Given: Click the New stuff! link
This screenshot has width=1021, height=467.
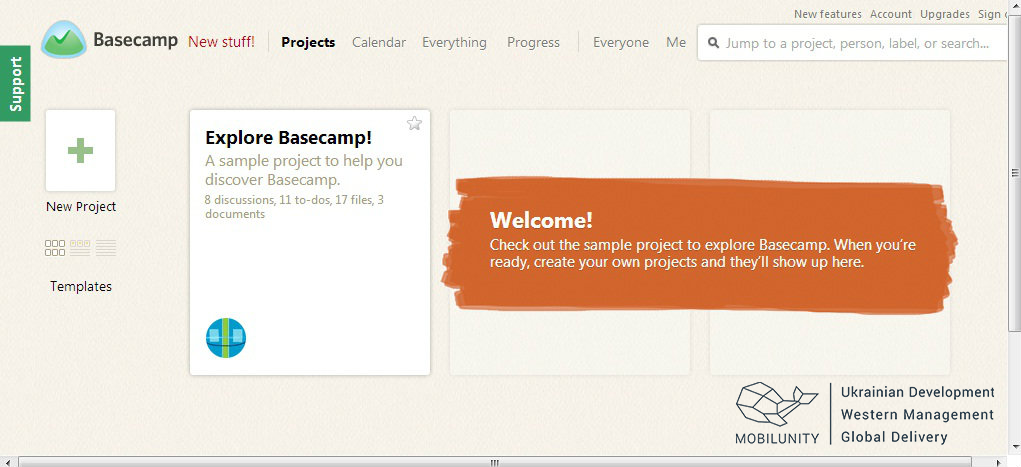Looking at the screenshot, I should [x=221, y=42].
